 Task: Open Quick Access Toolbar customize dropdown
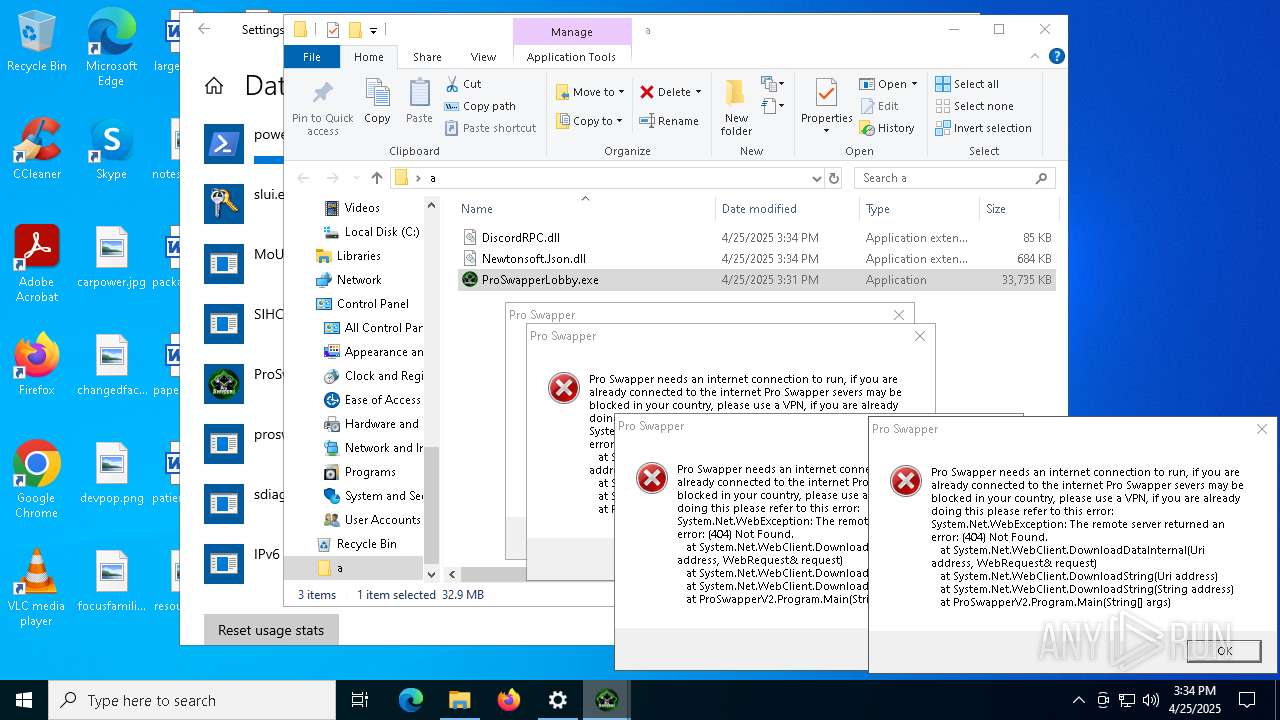click(374, 30)
